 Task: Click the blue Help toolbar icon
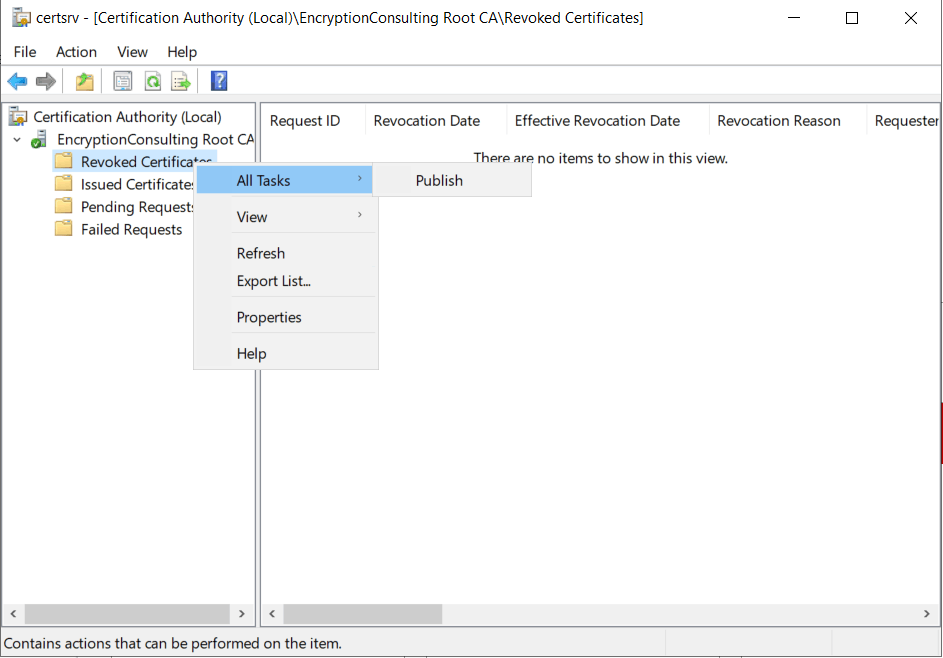tap(219, 81)
